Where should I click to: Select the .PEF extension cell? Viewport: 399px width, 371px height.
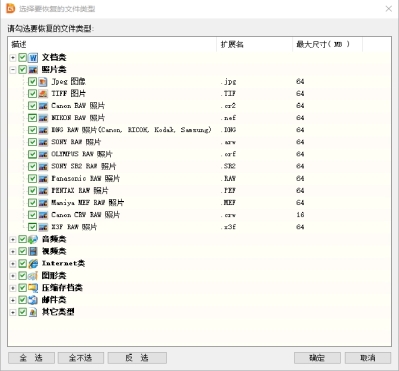(229, 191)
